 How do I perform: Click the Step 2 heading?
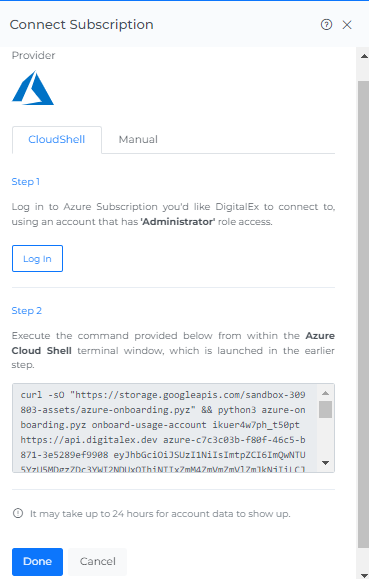[x=27, y=311]
